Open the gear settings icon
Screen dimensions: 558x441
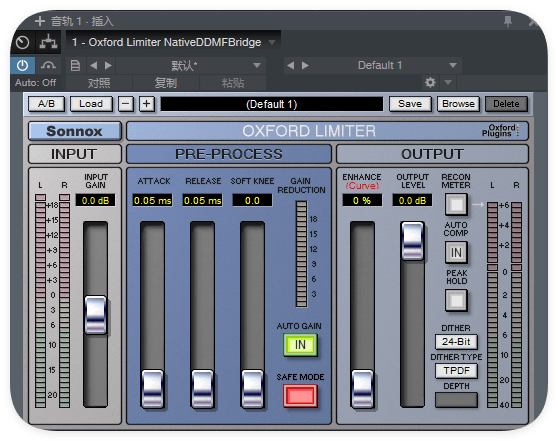(430, 83)
